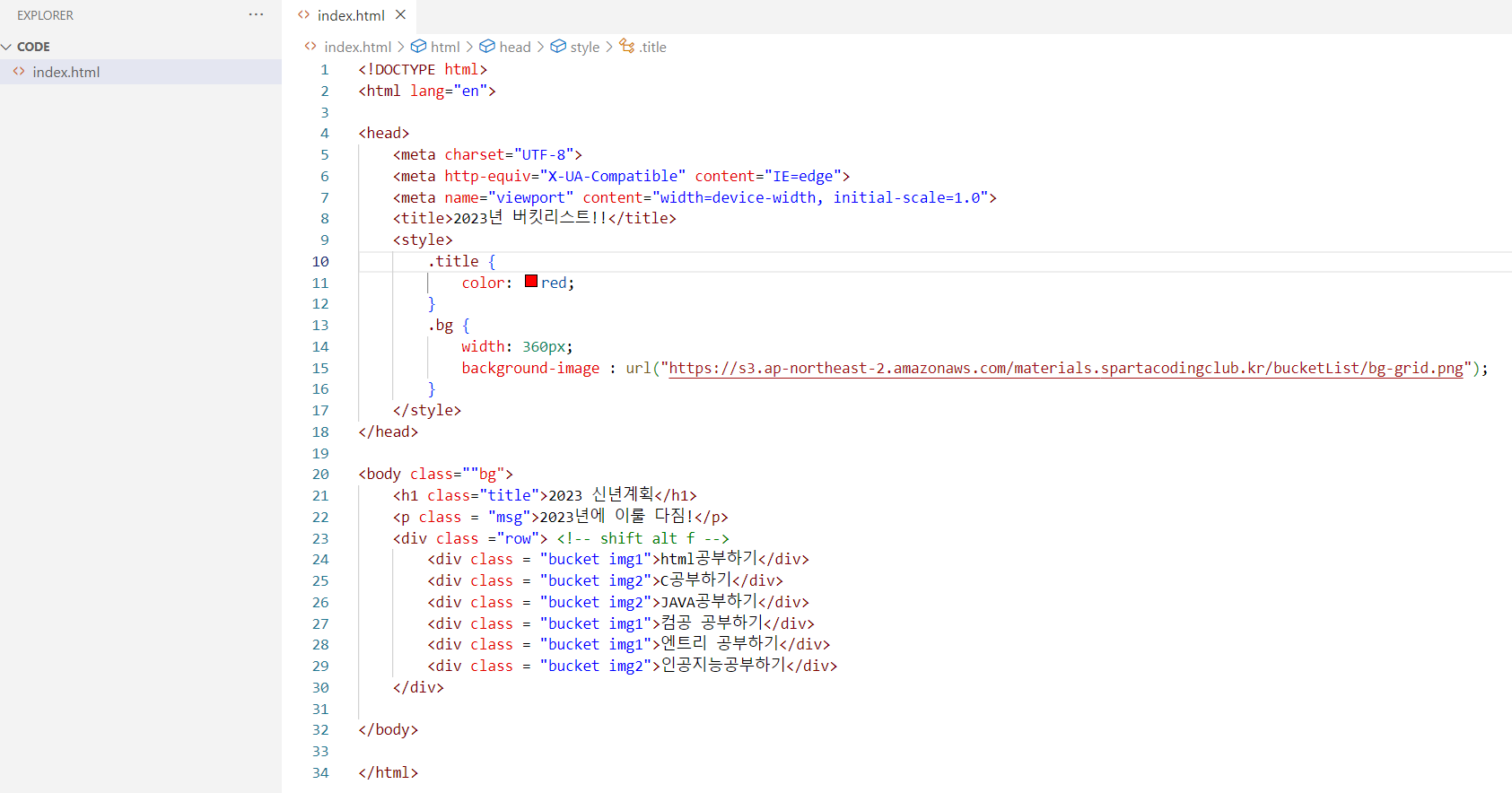Click the index.html breadcrumb item
Screen dimensions: 1512x793
coord(357,47)
